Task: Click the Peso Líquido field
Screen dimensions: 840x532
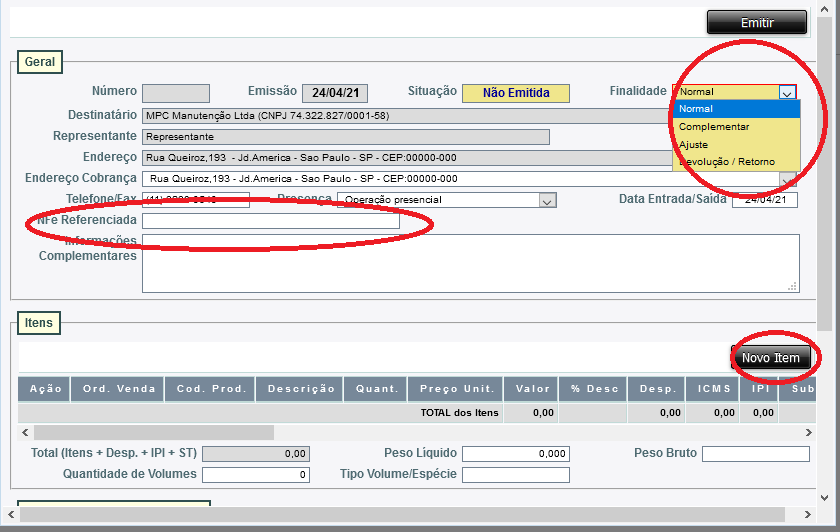Action: point(515,454)
